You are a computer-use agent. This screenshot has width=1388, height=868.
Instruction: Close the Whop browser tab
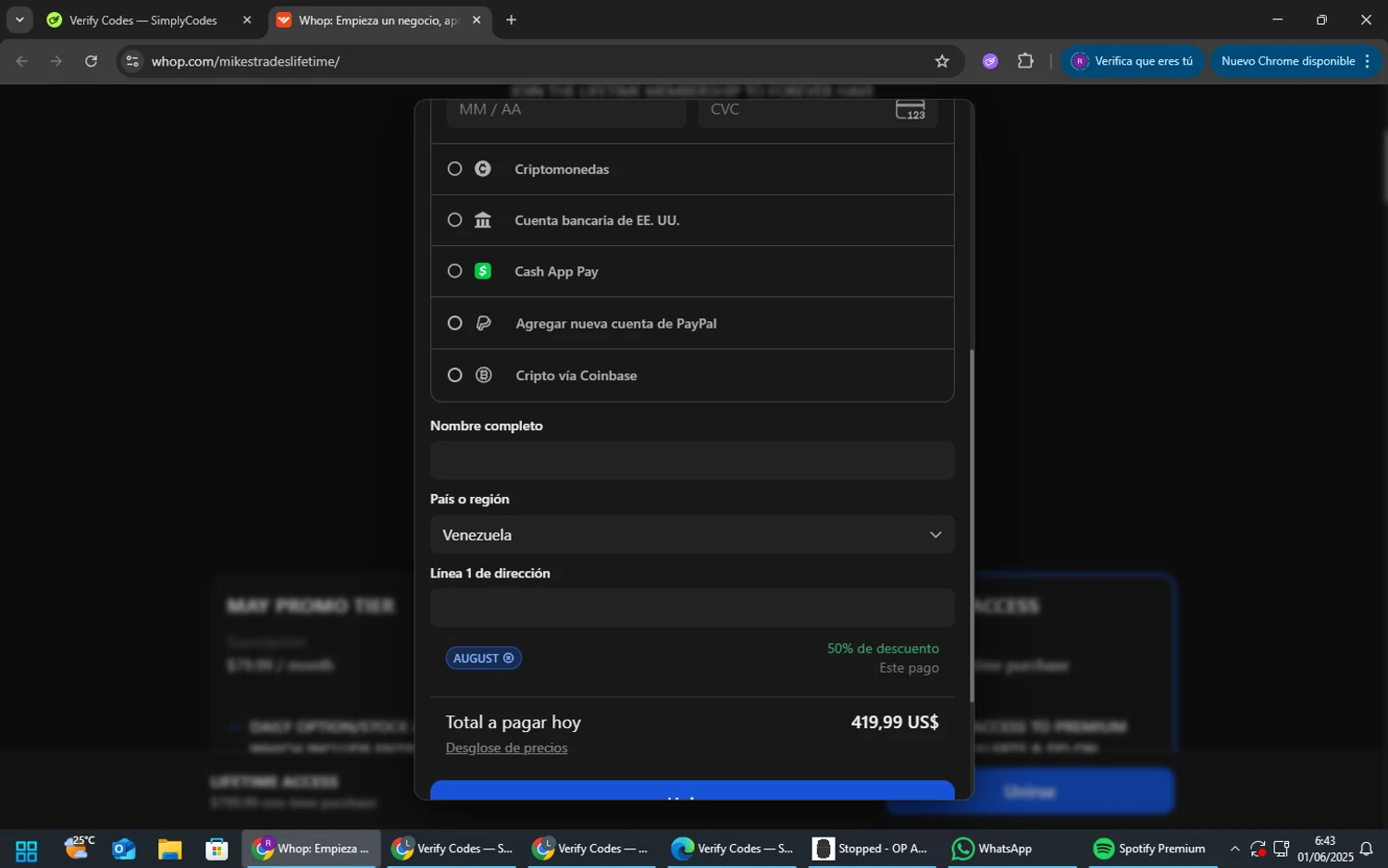click(x=477, y=19)
